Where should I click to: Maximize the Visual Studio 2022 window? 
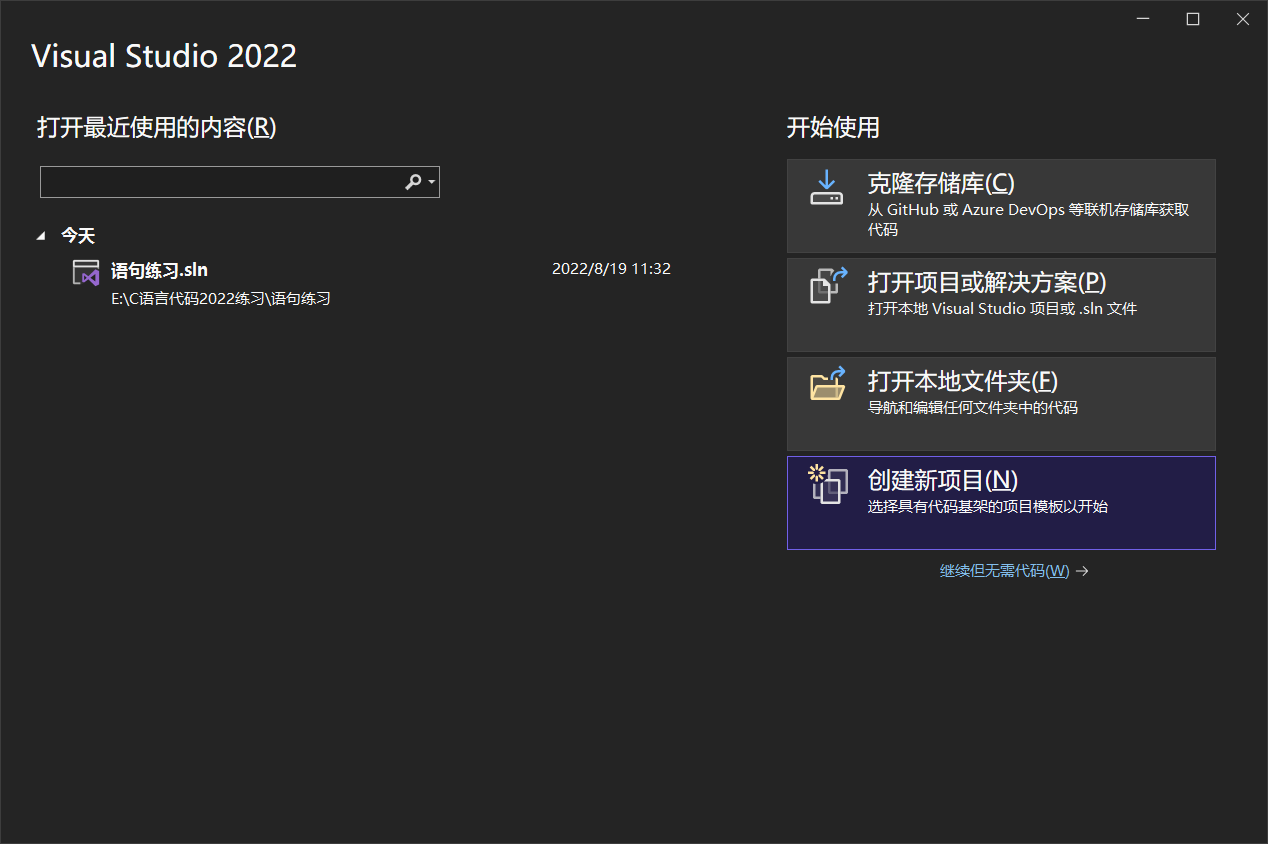tap(1192, 19)
